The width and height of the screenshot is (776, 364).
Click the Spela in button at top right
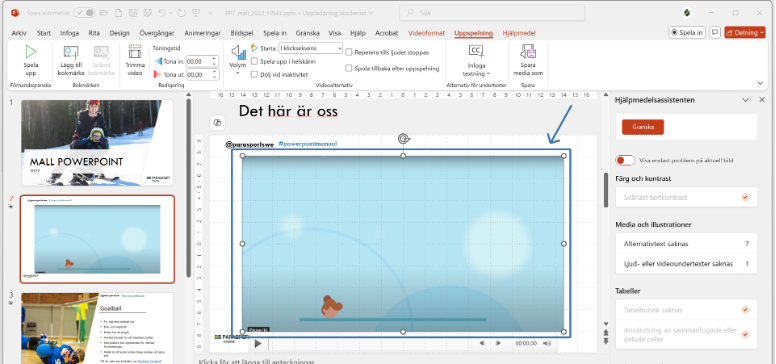[x=687, y=33]
